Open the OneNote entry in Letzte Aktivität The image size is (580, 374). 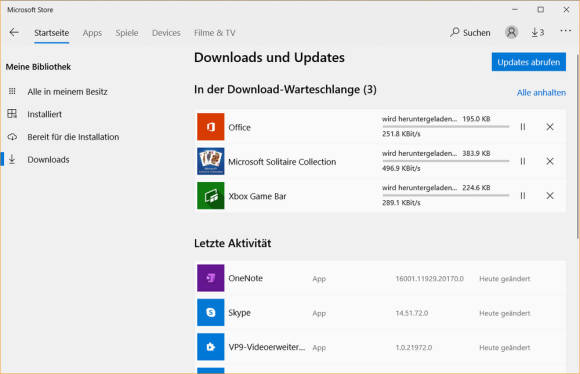380,278
